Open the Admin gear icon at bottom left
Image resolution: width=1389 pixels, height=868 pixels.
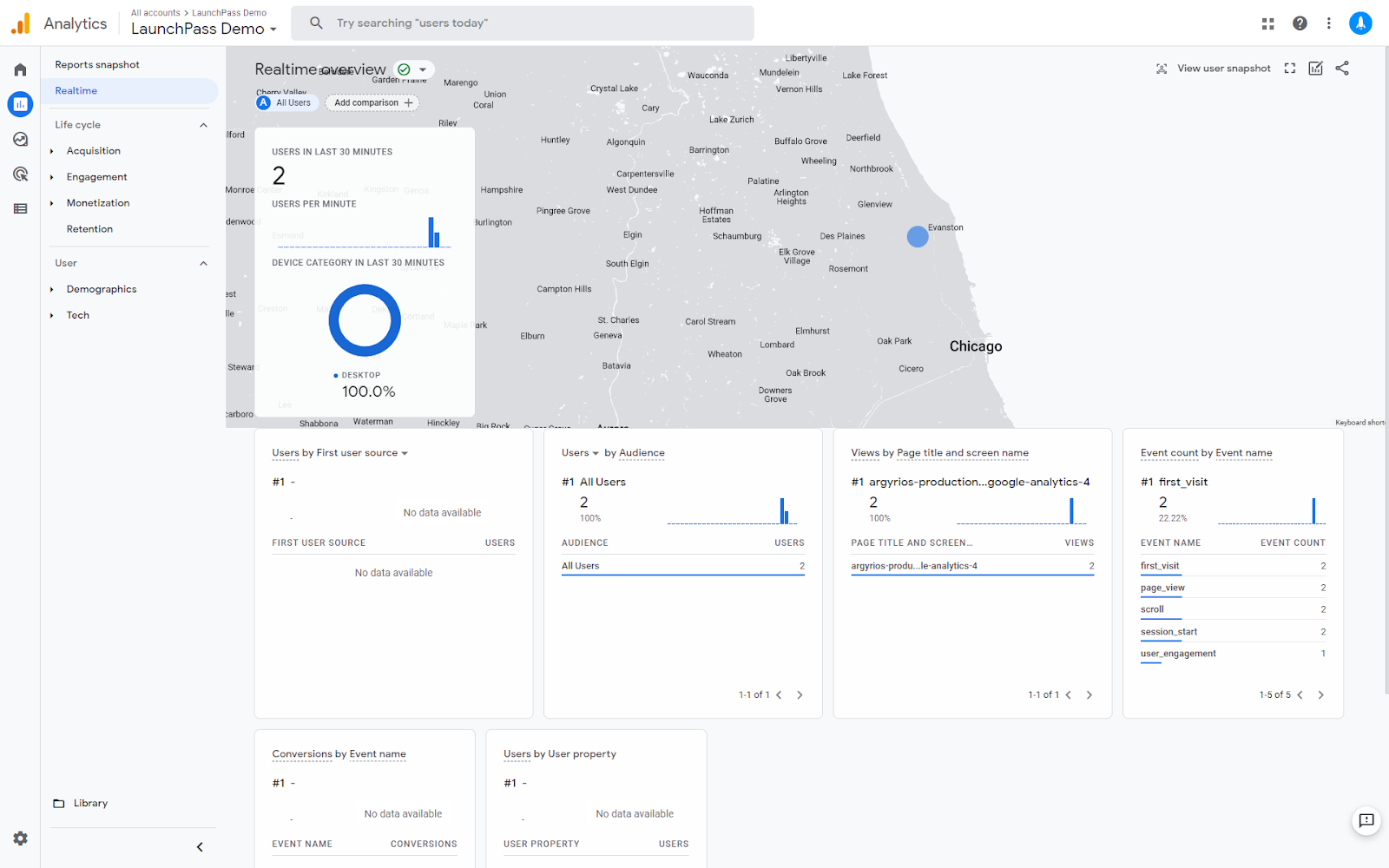(20, 838)
